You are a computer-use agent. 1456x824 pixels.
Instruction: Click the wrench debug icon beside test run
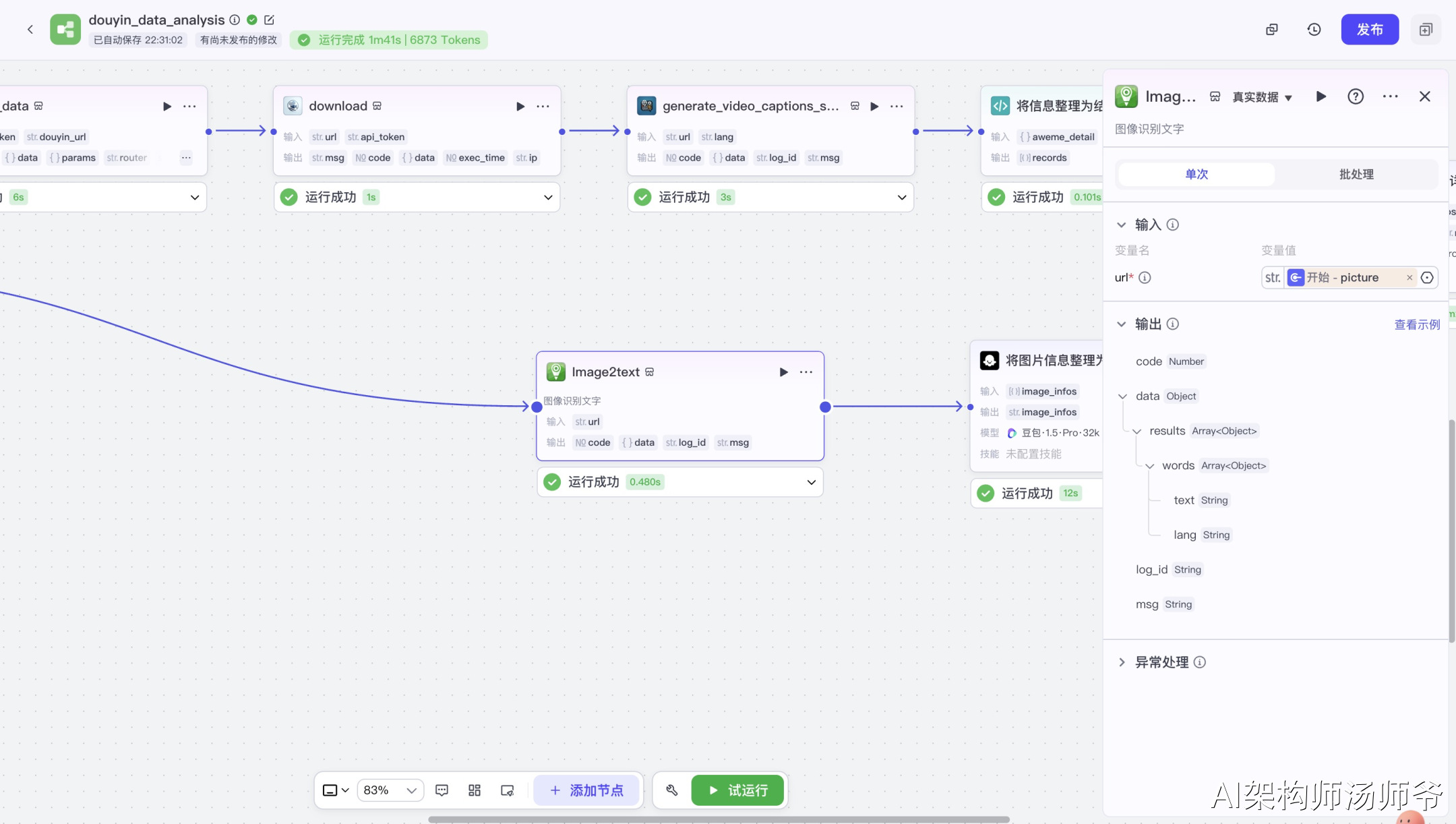(x=672, y=790)
